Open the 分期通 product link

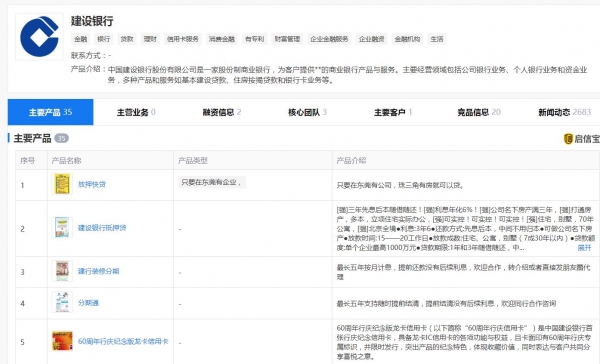88,303
